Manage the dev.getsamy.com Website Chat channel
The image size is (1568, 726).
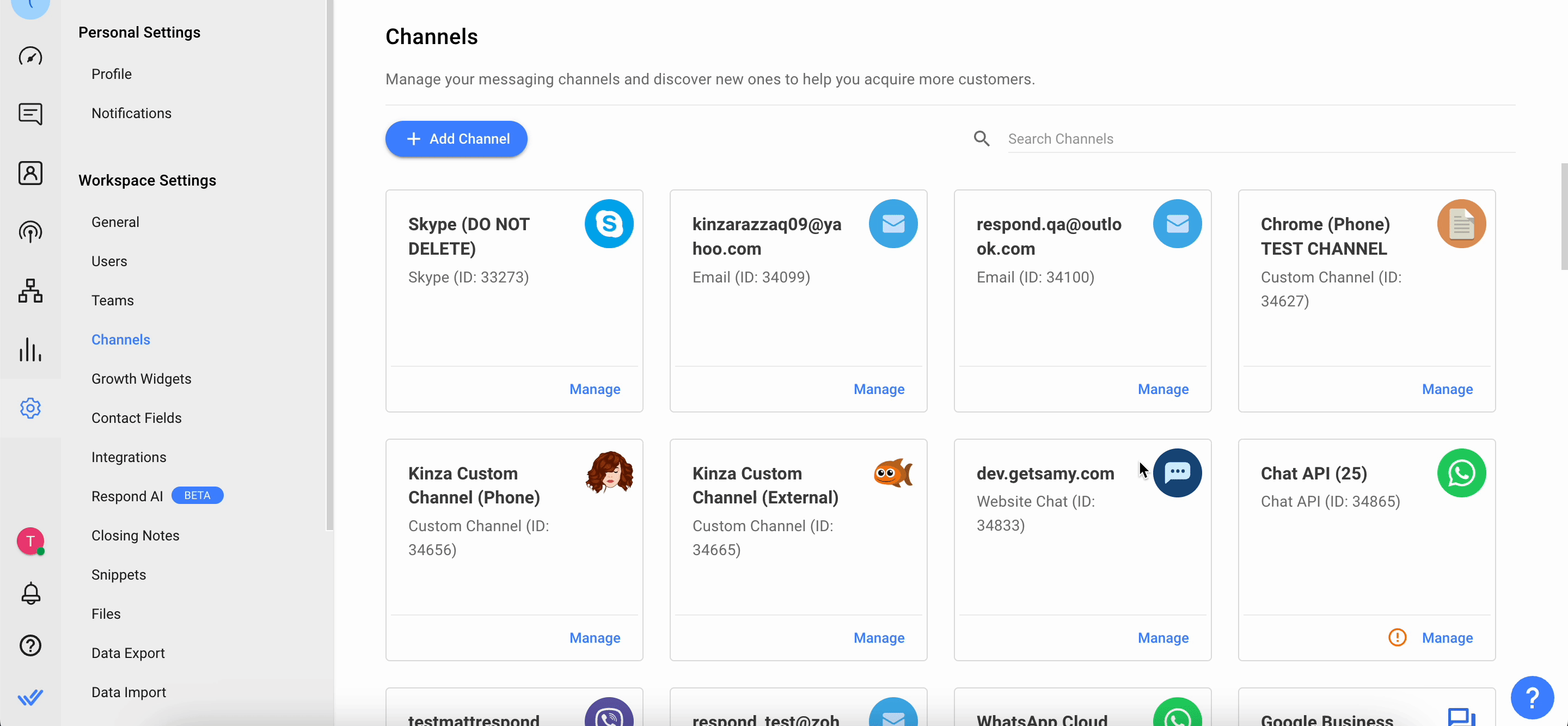point(1162,638)
